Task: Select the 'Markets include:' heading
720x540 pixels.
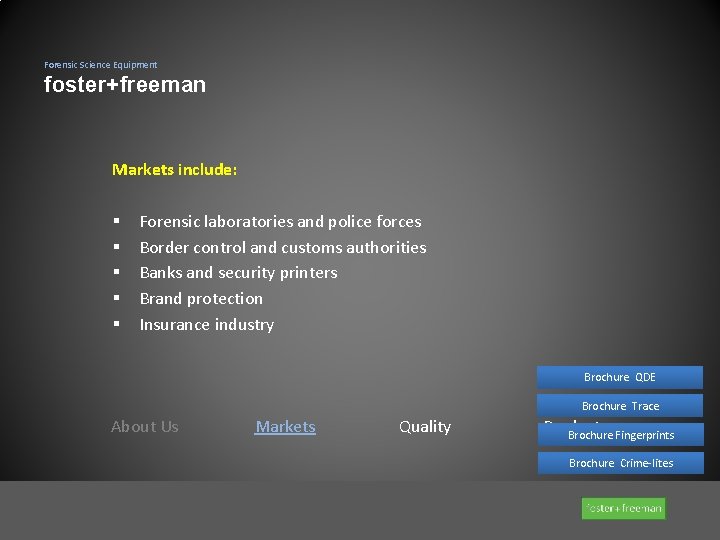Action: [x=174, y=169]
